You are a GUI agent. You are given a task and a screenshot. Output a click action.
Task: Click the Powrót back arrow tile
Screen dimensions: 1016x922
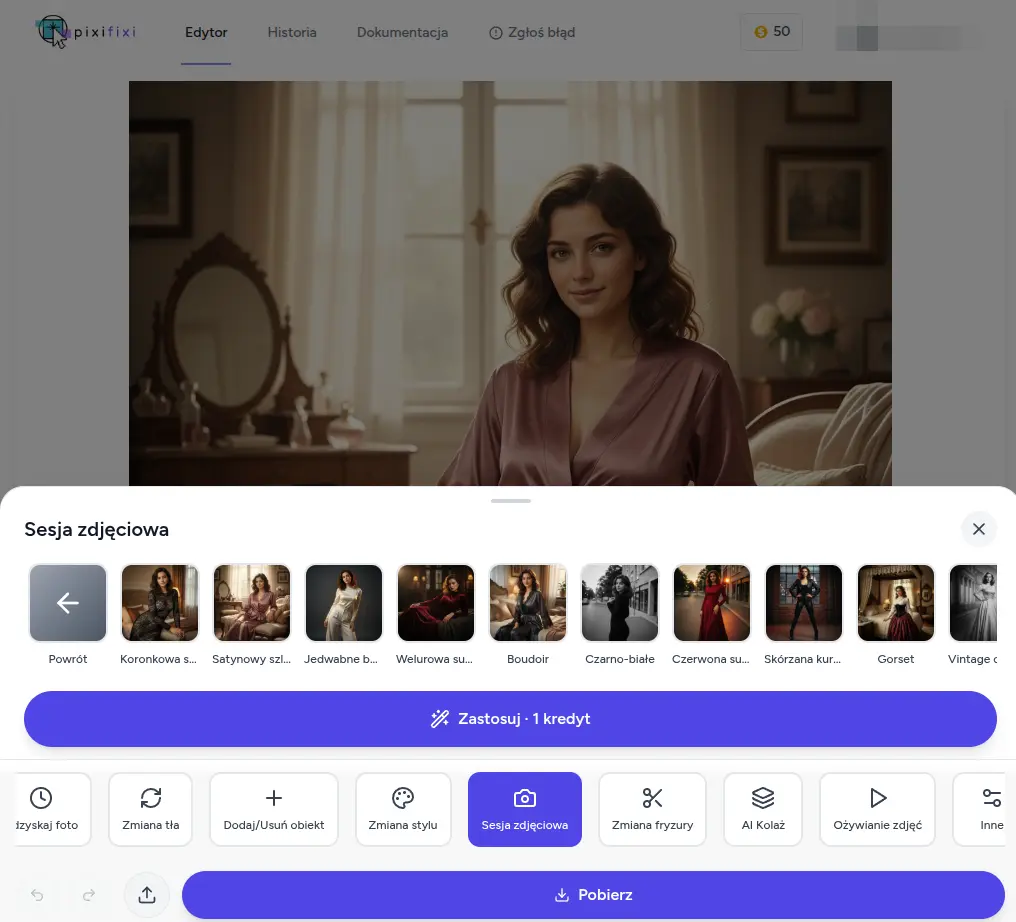coord(68,603)
